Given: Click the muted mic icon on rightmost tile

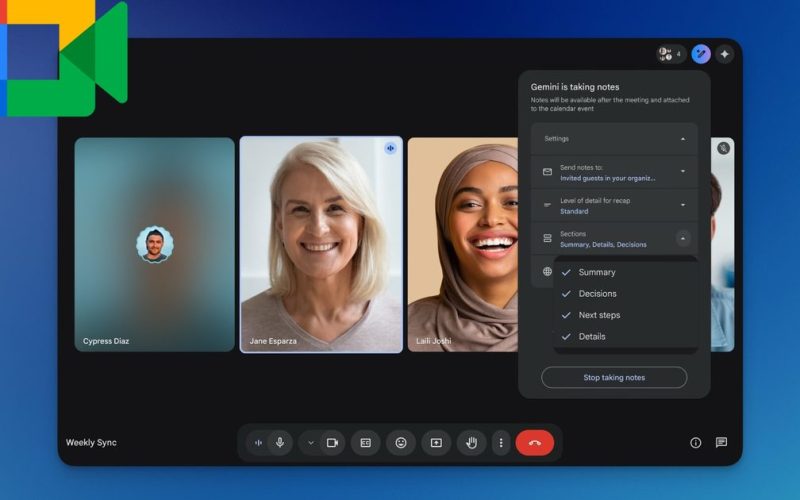Looking at the screenshot, I should click(x=723, y=148).
